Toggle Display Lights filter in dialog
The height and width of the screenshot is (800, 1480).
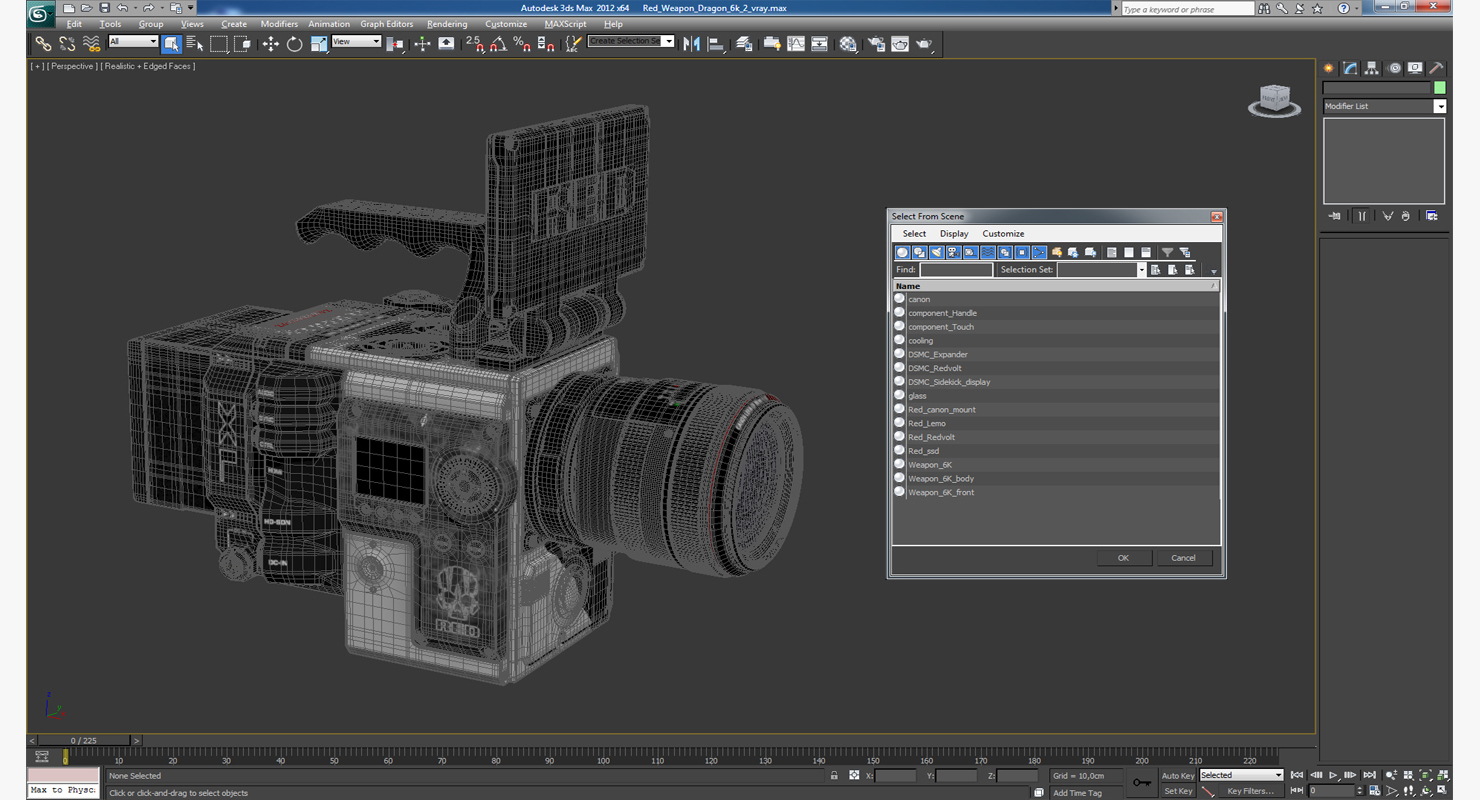[936, 253]
